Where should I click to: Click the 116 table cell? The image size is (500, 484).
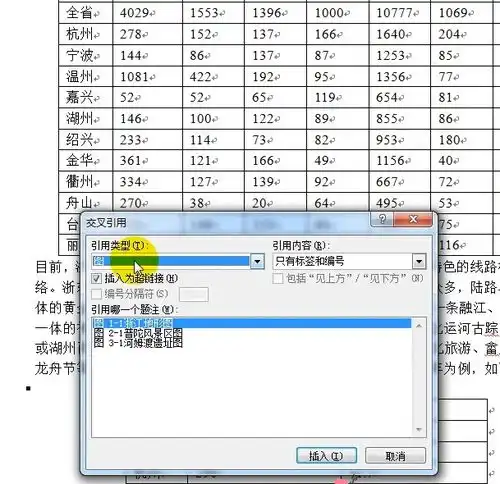465,245
